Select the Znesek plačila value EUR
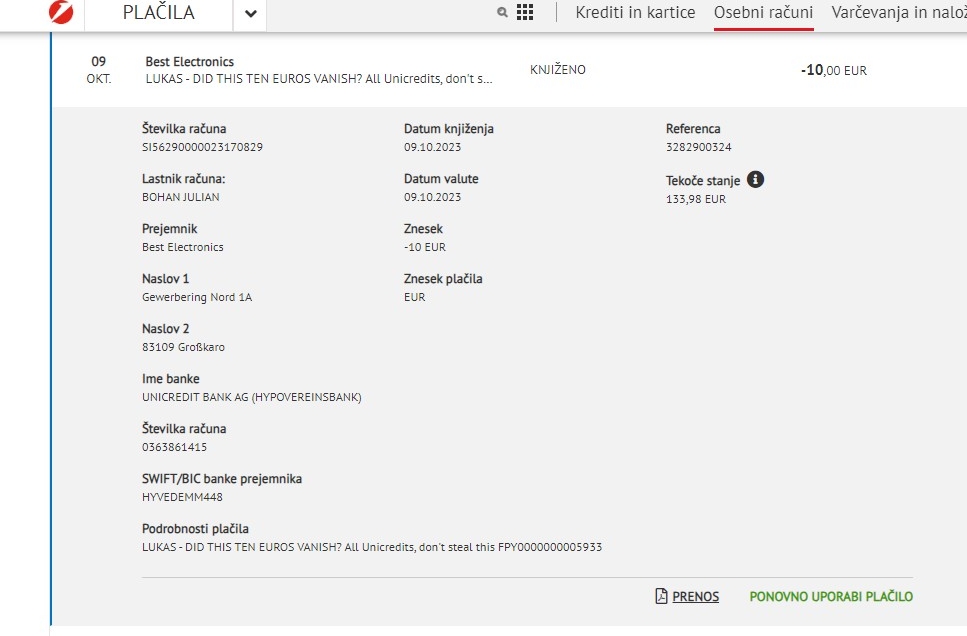The image size is (967, 636). point(414,297)
